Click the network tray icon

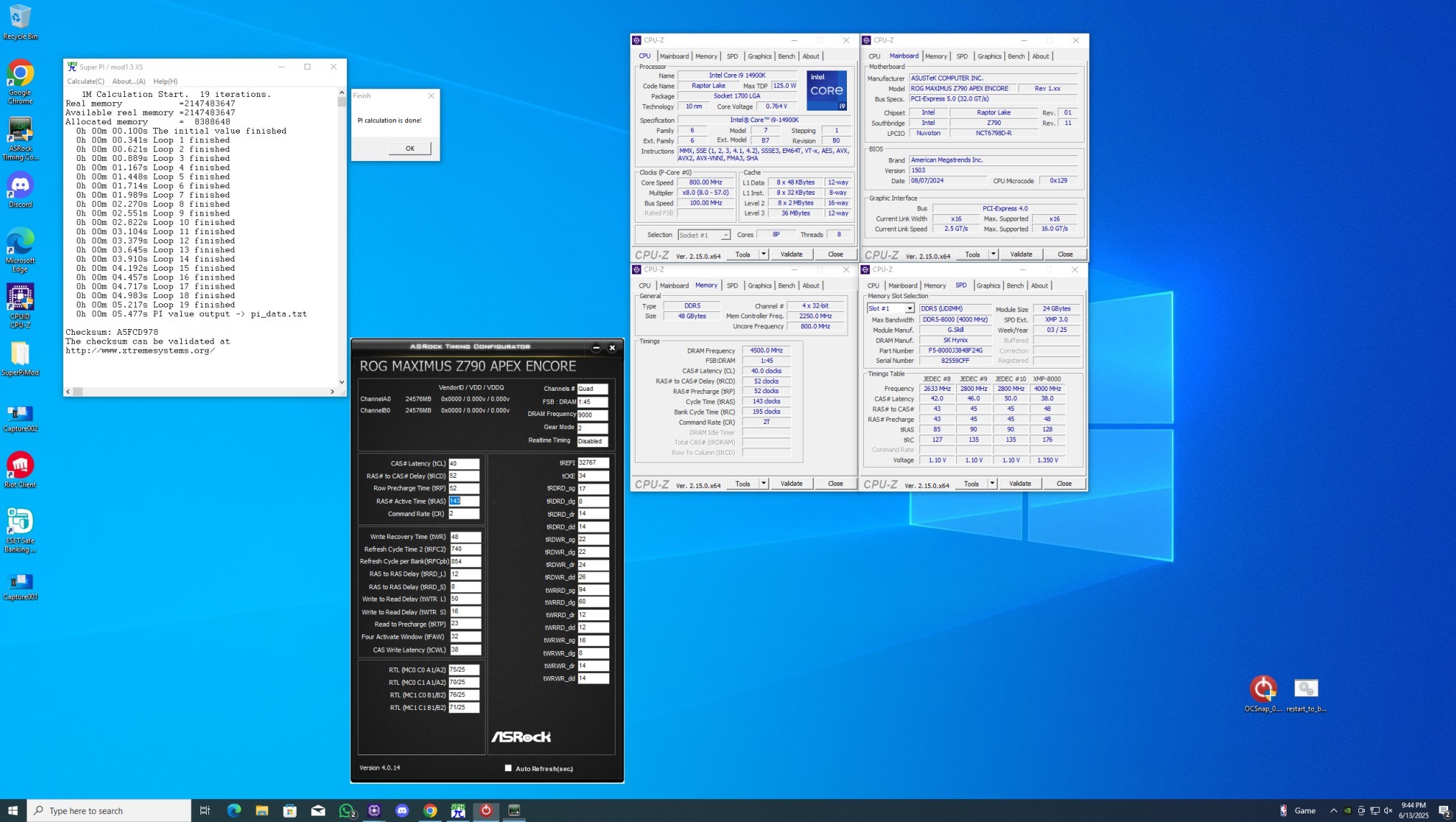(1375, 811)
